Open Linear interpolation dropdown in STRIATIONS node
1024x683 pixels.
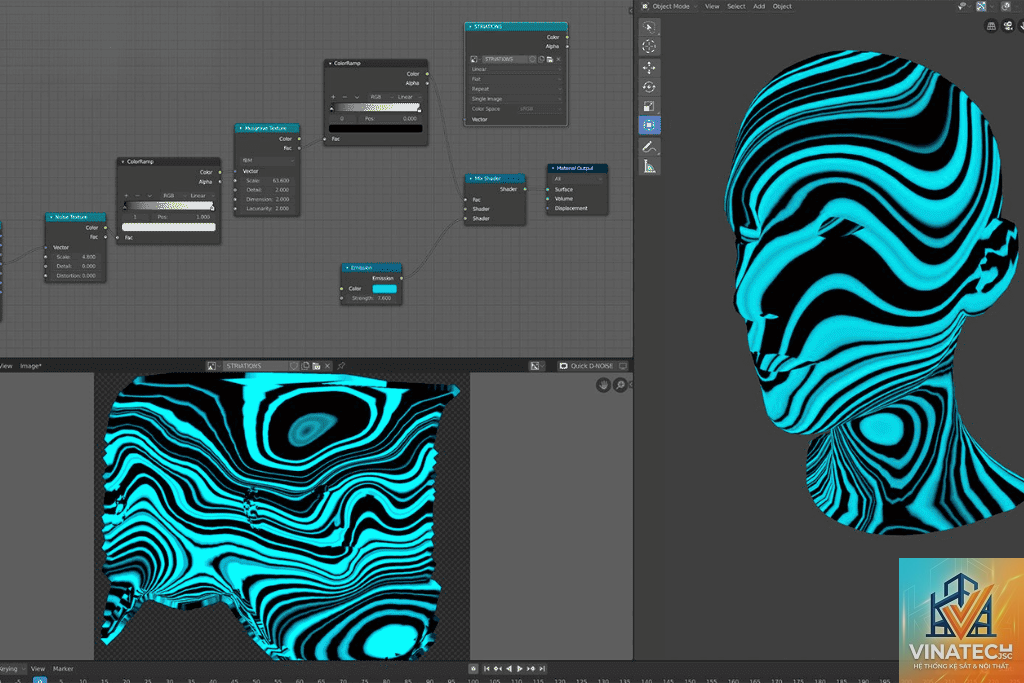515,69
